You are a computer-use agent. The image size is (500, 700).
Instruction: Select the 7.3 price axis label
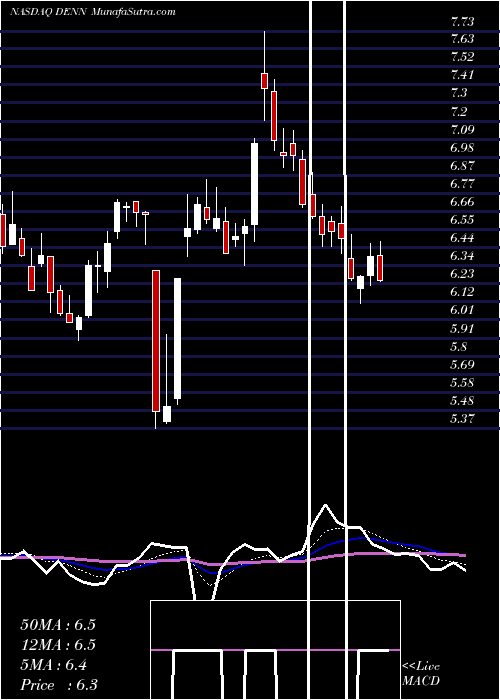459,93
